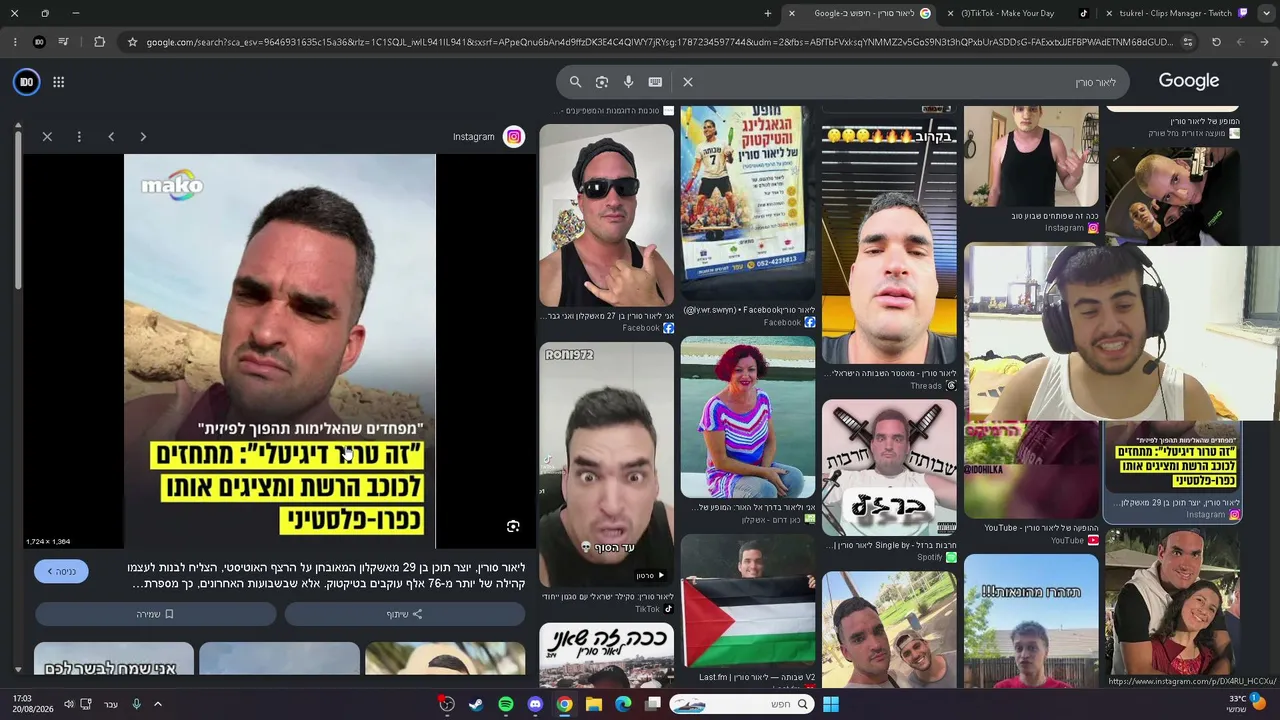Switch to the Twitch Clips Manager tab
1280x720 pixels.
click(1180, 13)
